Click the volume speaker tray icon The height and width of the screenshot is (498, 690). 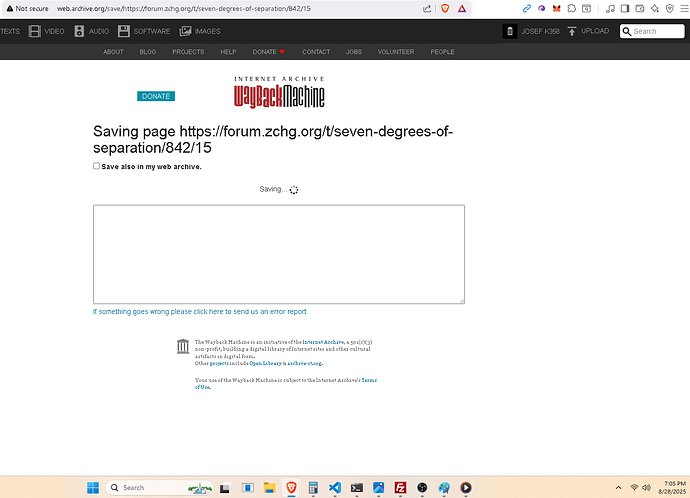(646, 487)
